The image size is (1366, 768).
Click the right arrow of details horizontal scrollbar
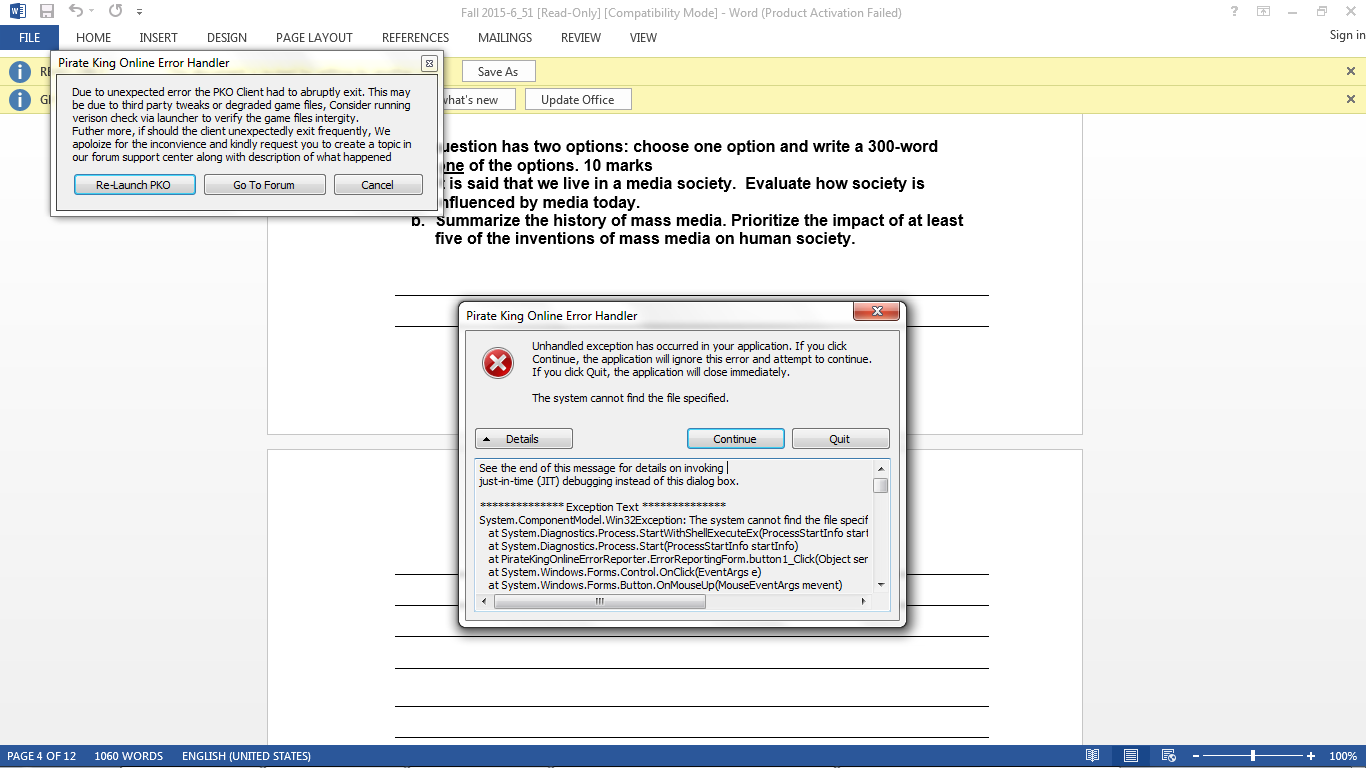pyautogui.click(x=864, y=602)
